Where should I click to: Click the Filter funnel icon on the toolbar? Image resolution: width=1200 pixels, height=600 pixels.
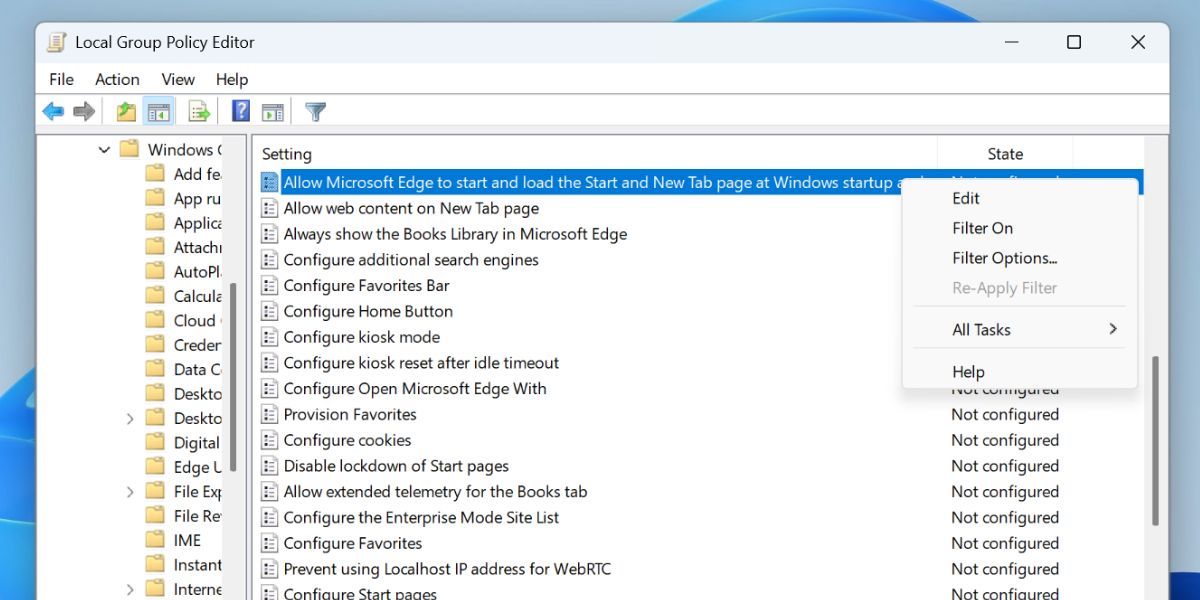[x=315, y=110]
